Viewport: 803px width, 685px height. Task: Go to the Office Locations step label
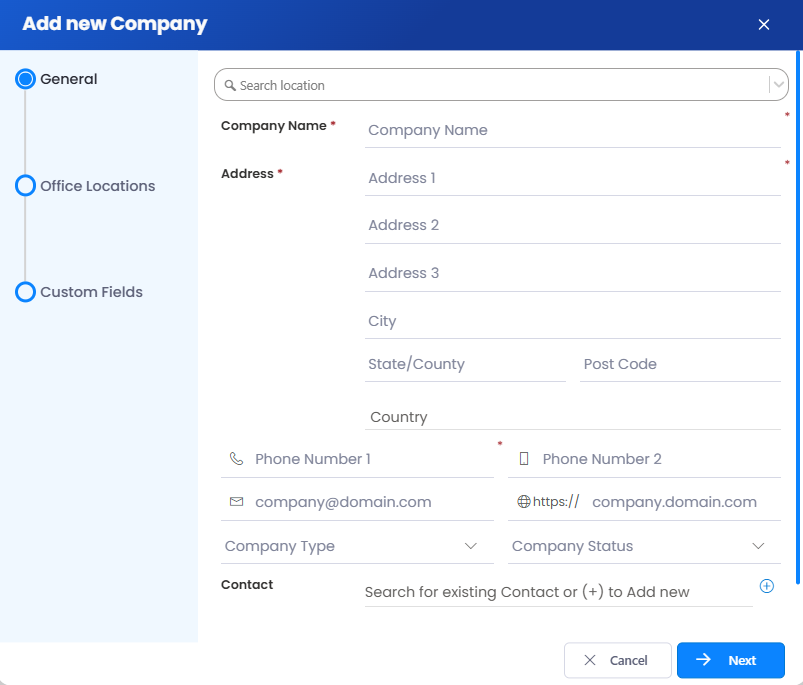click(98, 186)
